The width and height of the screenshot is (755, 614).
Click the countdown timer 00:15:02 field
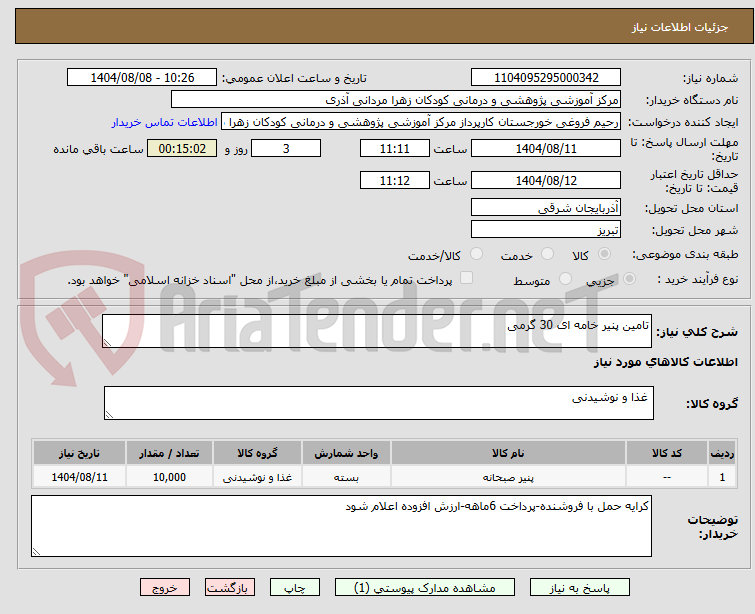pyautogui.click(x=182, y=148)
